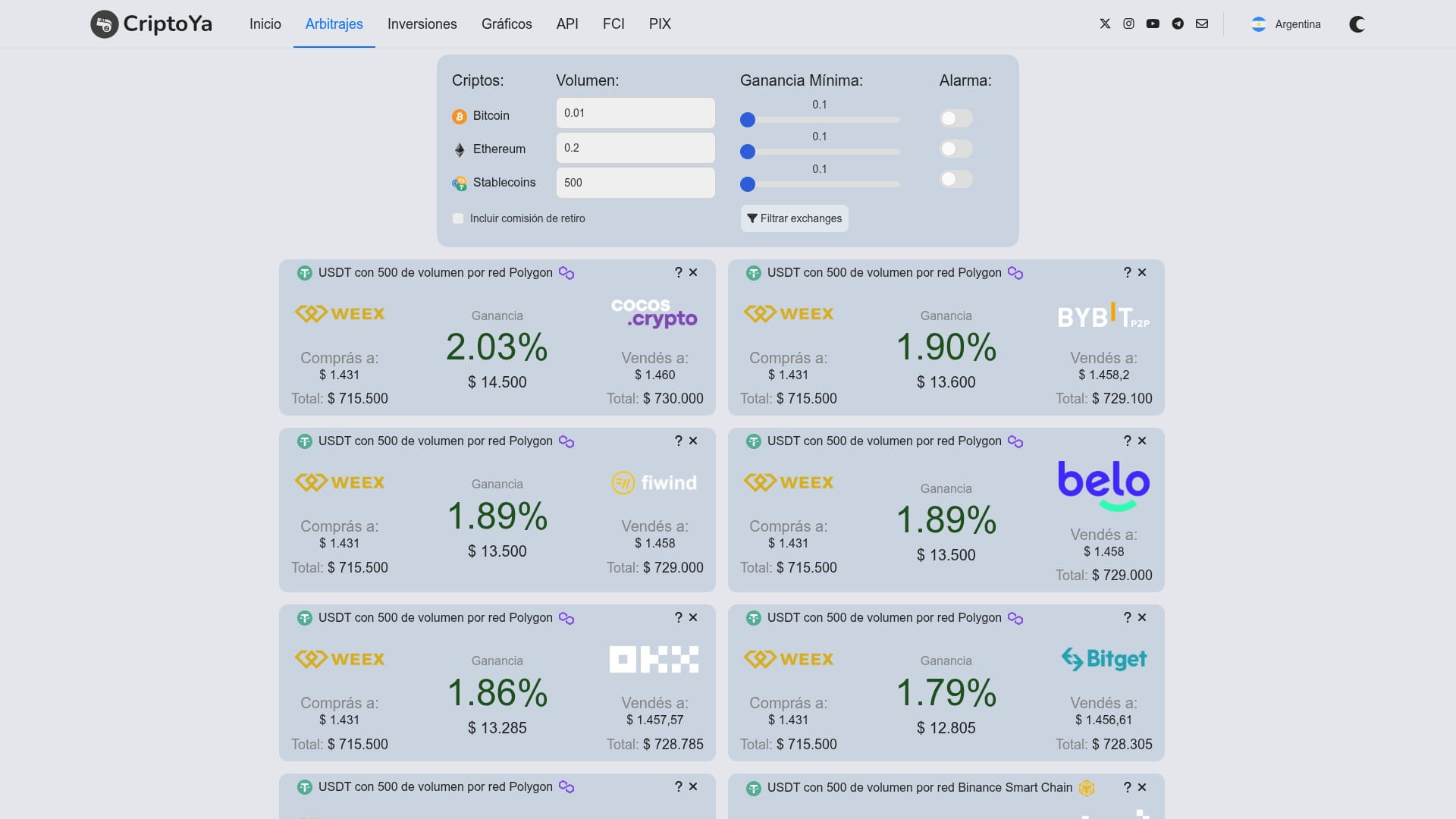Enable the Bitcoin alarm toggle
Image resolution: width=1456 pixels, height=819 pixels.
[955, 118]
